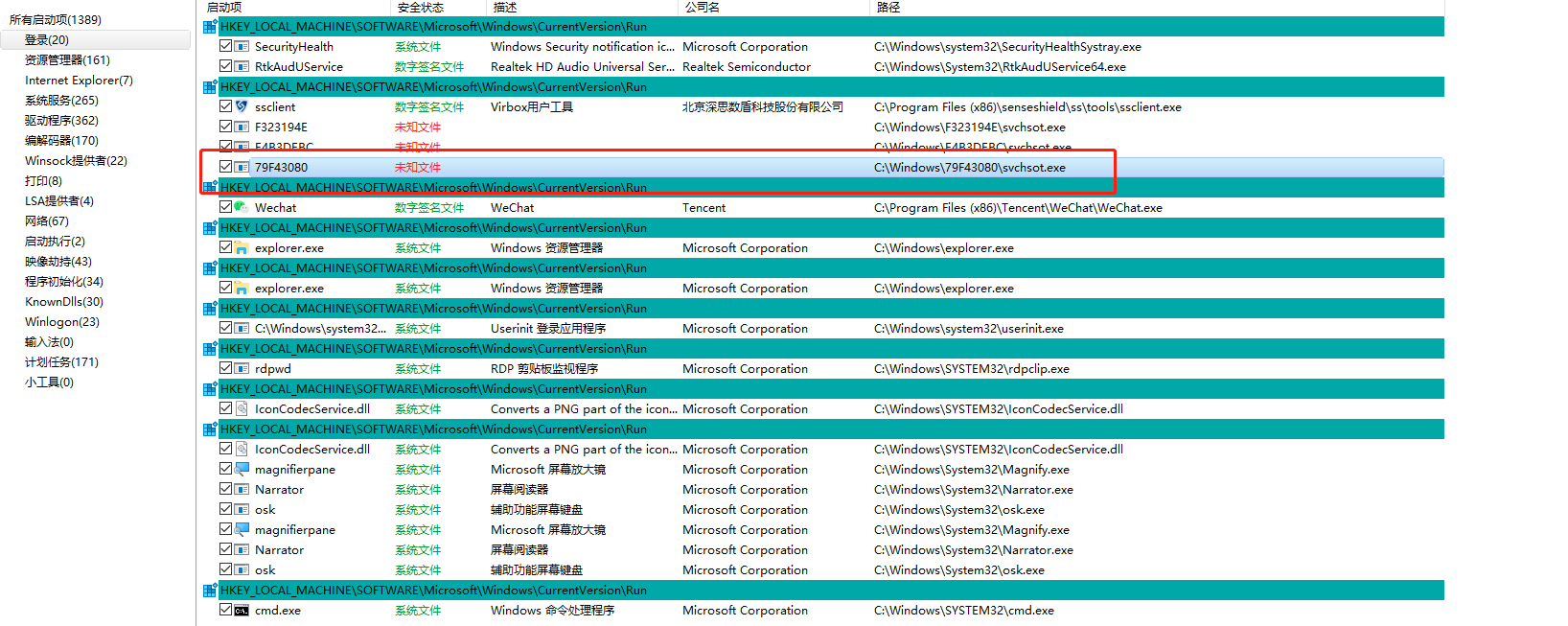Viewport: 1568px width, 626px height.
Task: Click path C:\Windows\F323194E\svchsot.exe
Action: [970, 127]
